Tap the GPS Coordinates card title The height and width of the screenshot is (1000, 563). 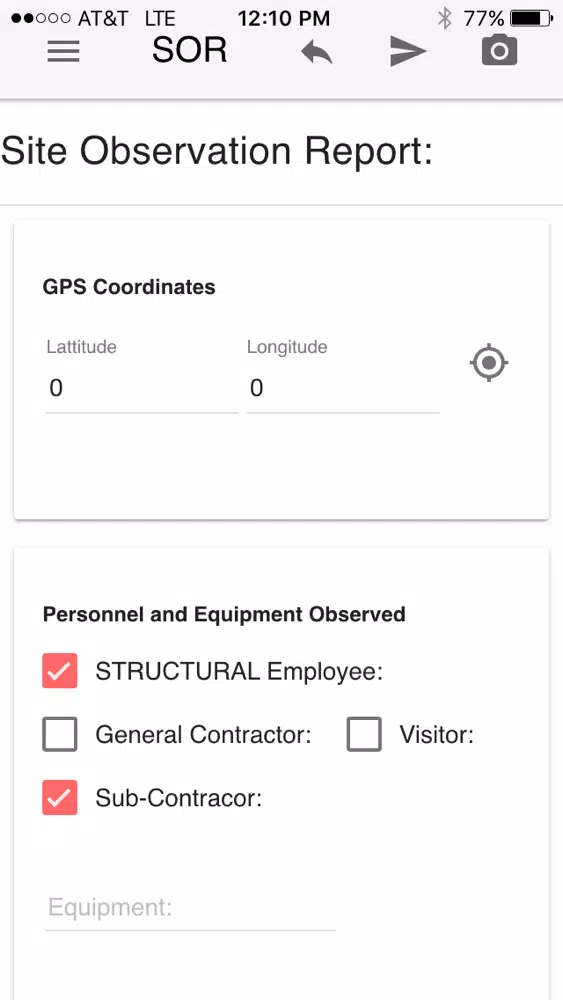click(x=129, y=287)
